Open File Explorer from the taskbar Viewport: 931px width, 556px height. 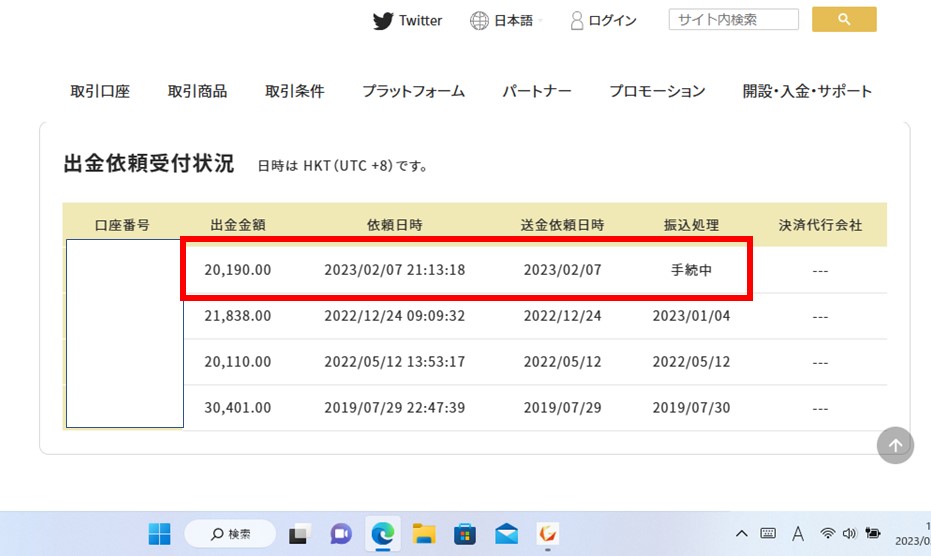click(x=424, y=534)
